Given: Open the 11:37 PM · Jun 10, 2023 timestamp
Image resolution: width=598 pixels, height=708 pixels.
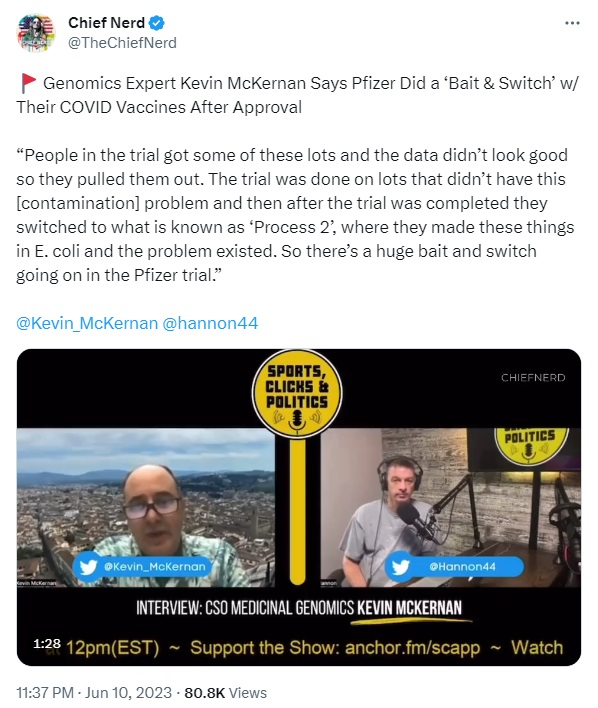Looking at the screenshot, I should [x=94, y=693].
